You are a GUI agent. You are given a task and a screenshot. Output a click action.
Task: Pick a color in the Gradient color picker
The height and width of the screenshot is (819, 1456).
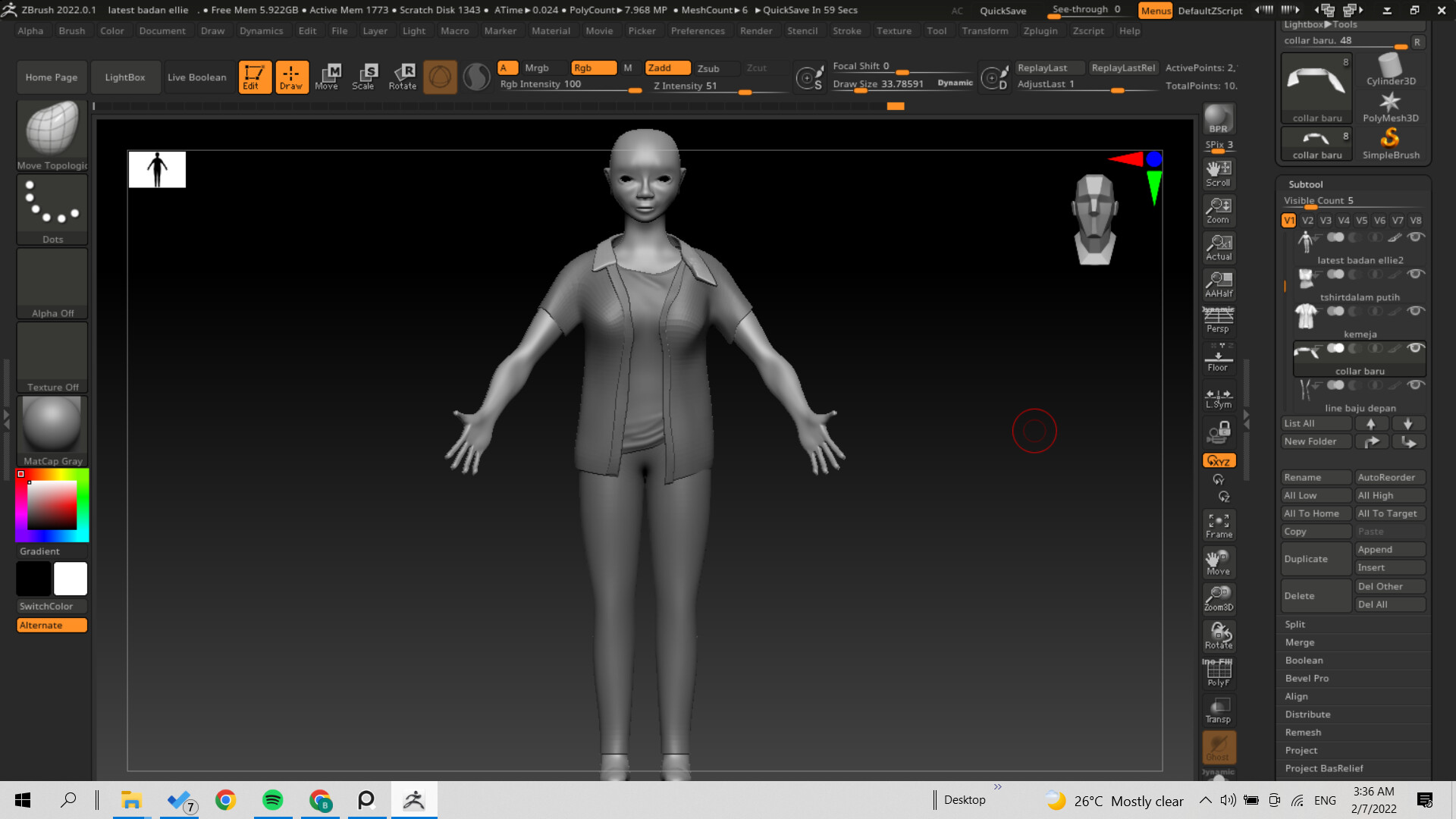tap(51, 504)
